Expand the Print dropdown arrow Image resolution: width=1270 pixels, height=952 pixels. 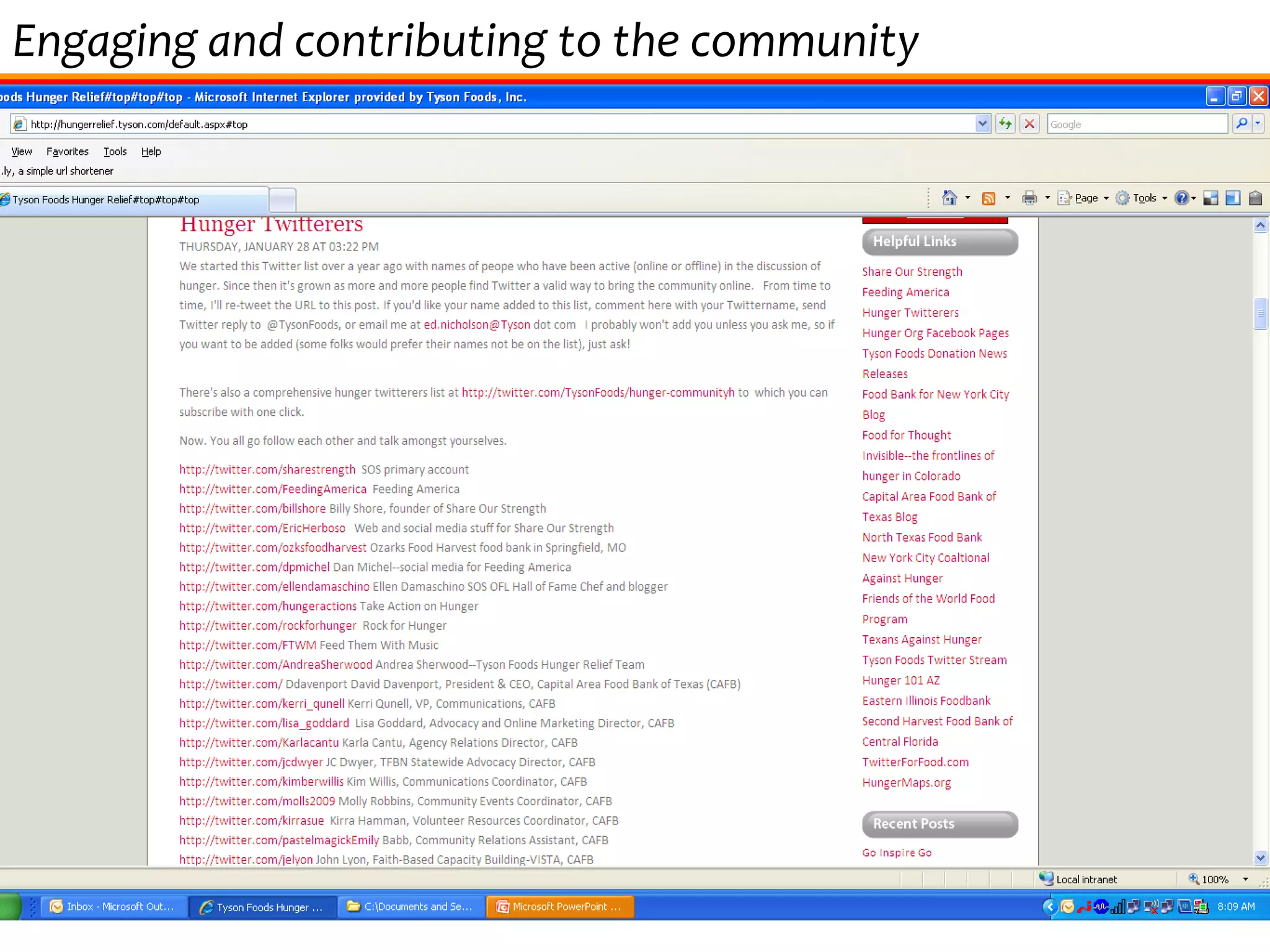(x=1047, y=198)
